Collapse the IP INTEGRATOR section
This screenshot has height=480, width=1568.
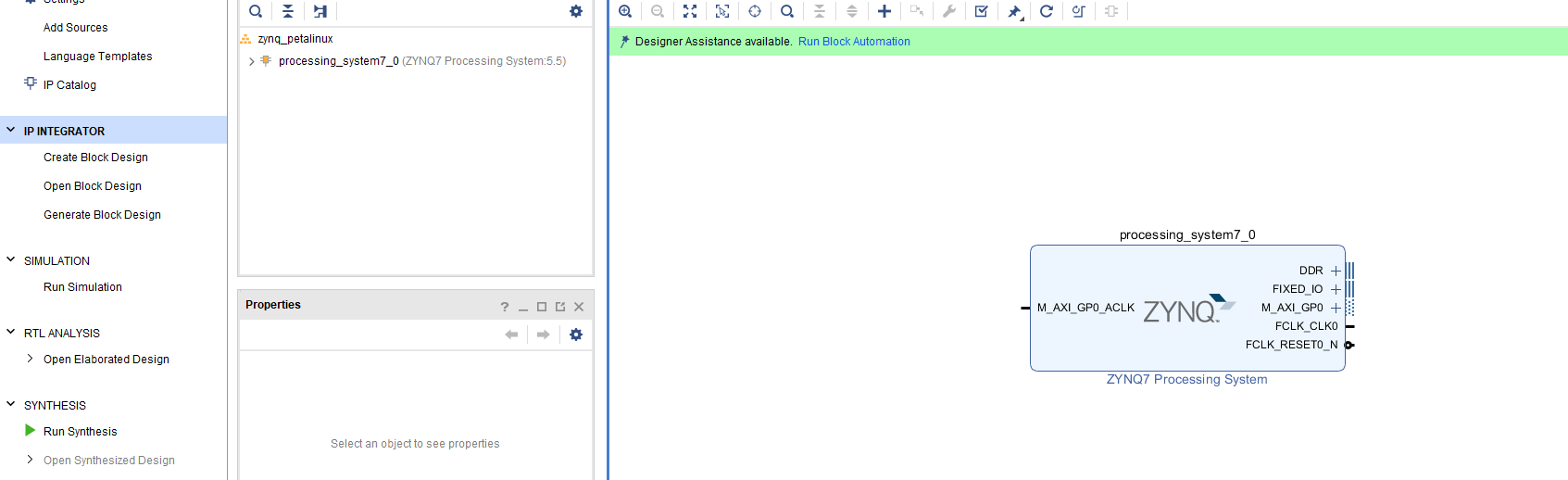point(11,131)
